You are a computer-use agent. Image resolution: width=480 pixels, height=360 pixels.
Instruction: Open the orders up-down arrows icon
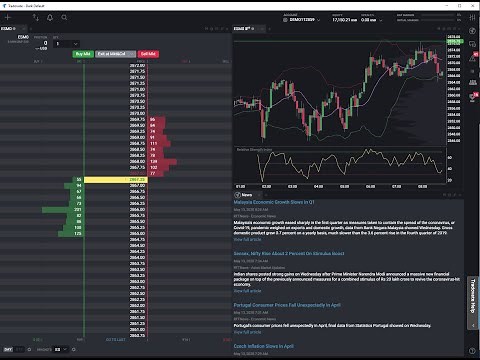click(x=36, y=17)
